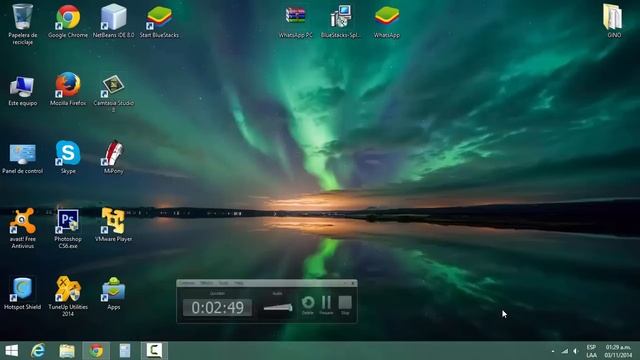
Task: Select the NetBeans IDE 8.0 shortcut
Action: click(x=113, y=21)
